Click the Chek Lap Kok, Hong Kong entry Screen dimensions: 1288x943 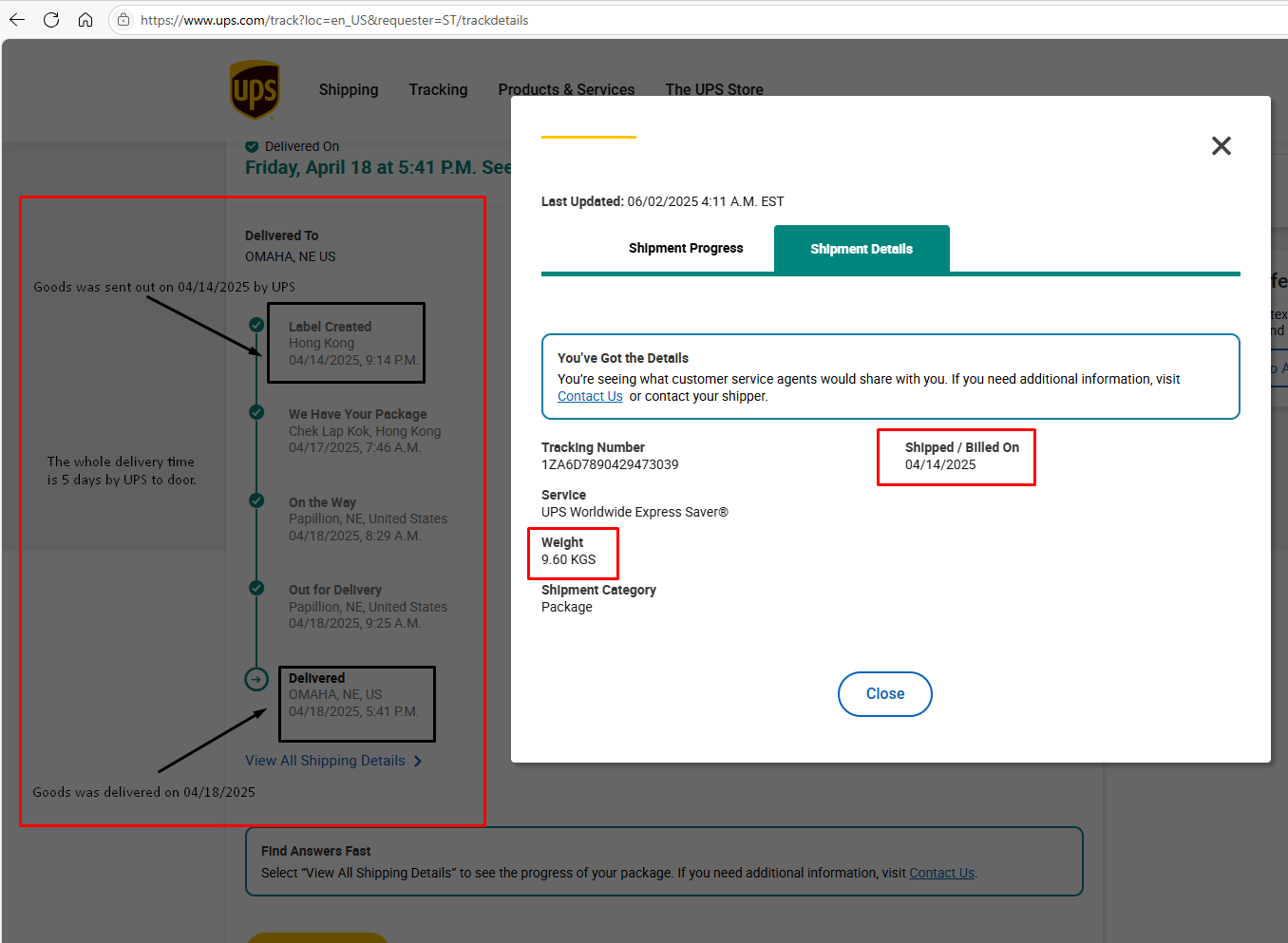[365, 431]
